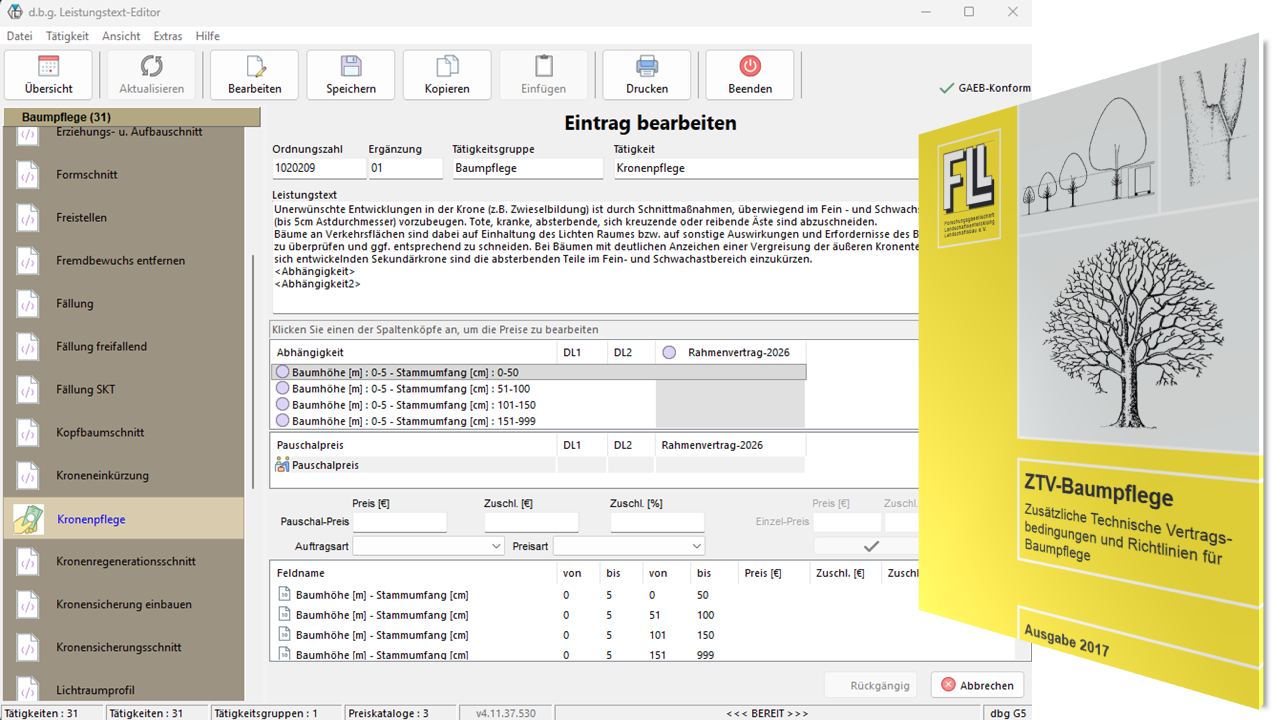Click the Übersicht calendar toolbar icon
Screen dimensions: 1280x720
pyautogui.click(x=48, y=67)
